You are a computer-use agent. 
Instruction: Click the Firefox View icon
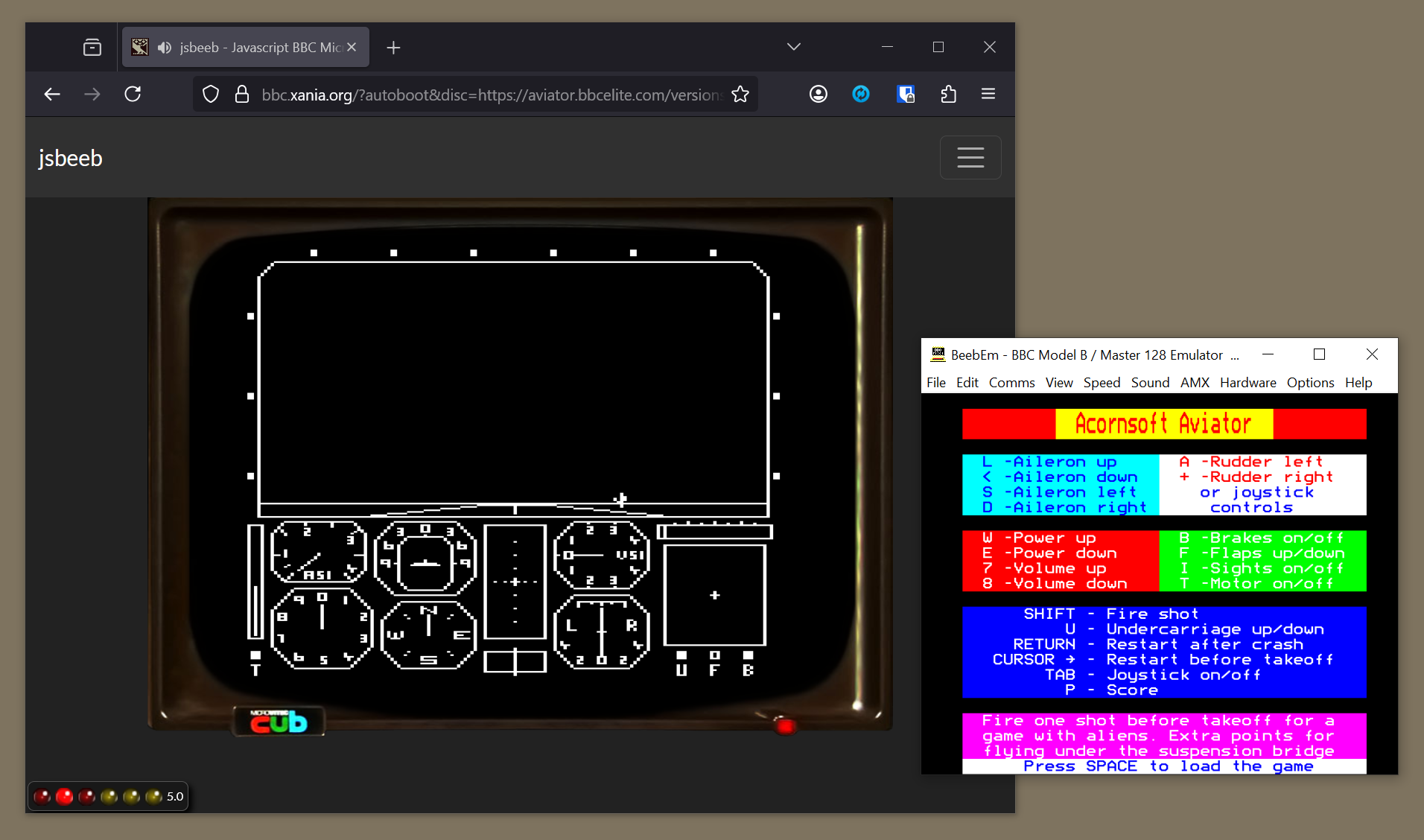[92, 48]
